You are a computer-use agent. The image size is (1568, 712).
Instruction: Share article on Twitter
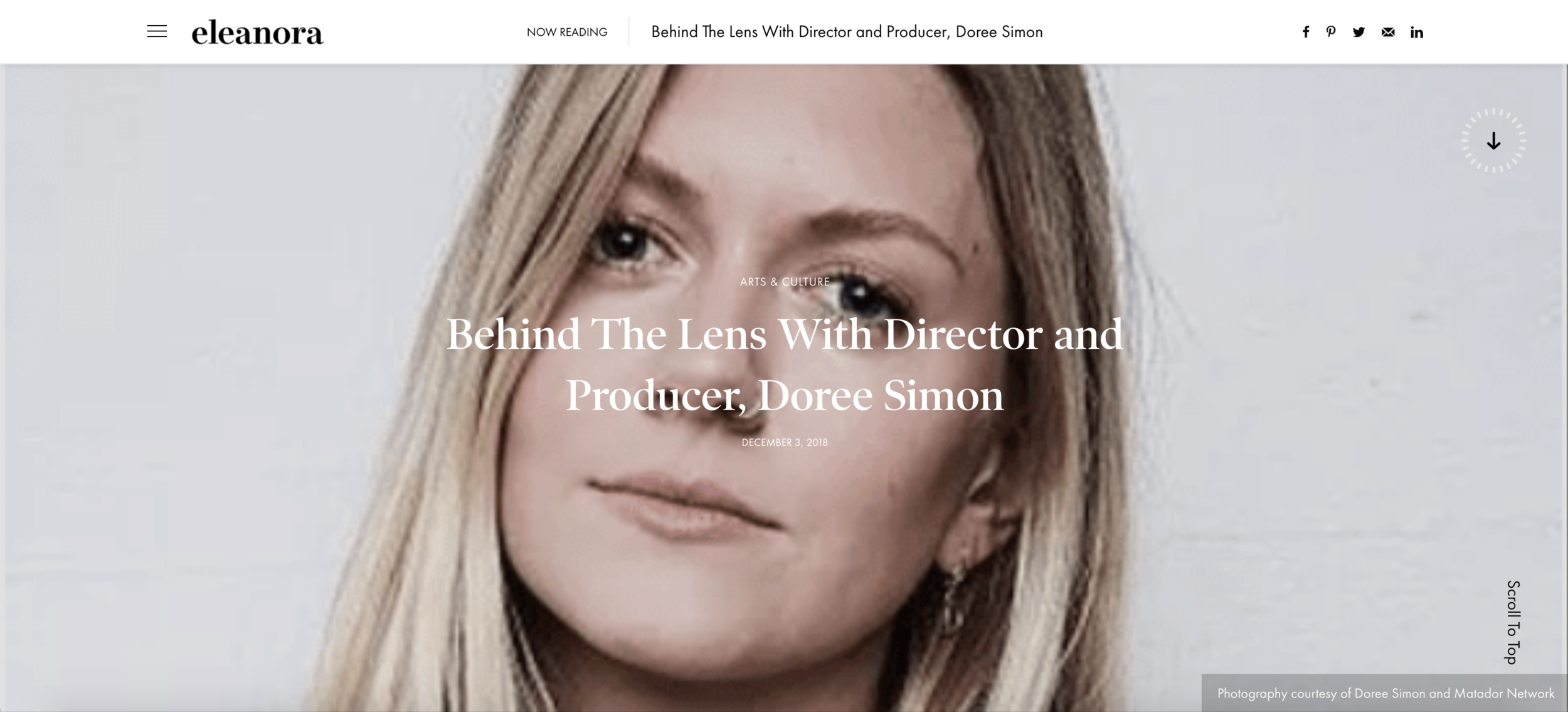point(1359,32)
